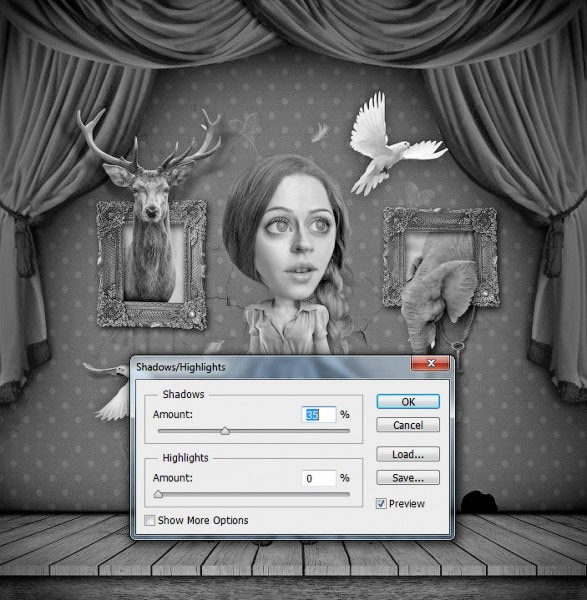Viewport: 587px width, 600px height.
Task: Click the Shadows Amount input field
Action: 318,414
